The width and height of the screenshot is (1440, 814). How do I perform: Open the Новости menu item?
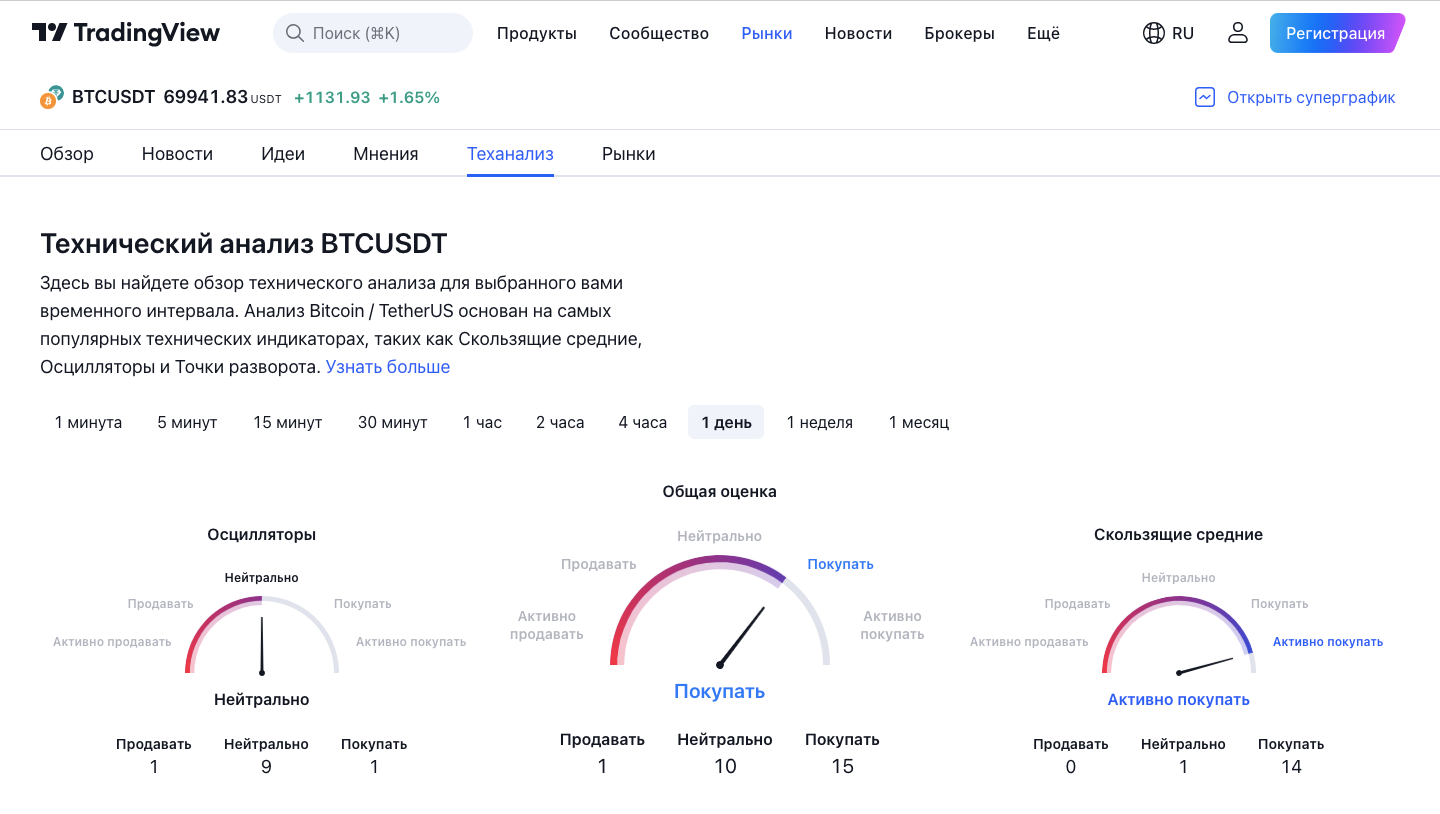[x=858, y=33]
